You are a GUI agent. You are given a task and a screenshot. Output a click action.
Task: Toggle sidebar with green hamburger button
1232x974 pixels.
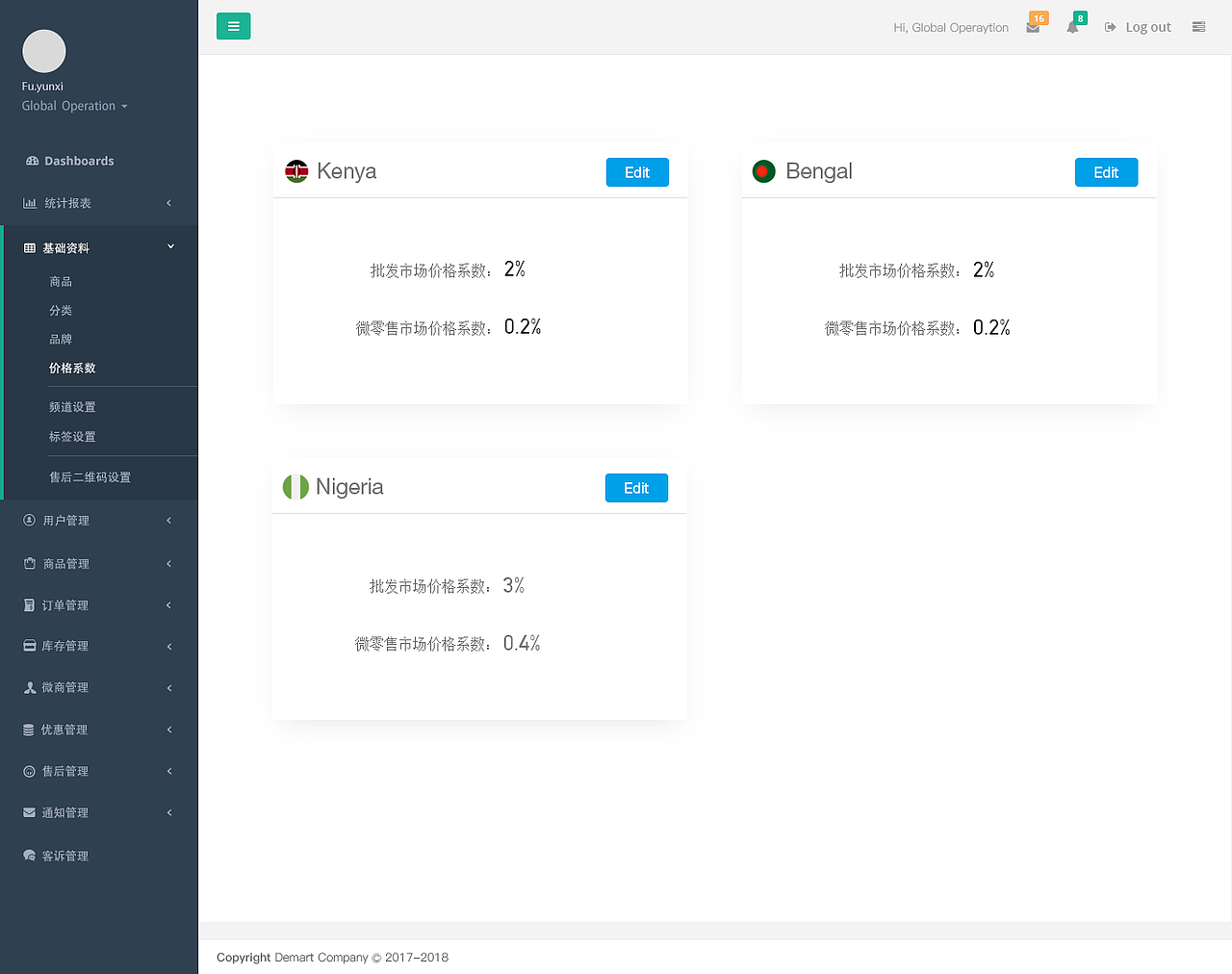tap(233, 26)
